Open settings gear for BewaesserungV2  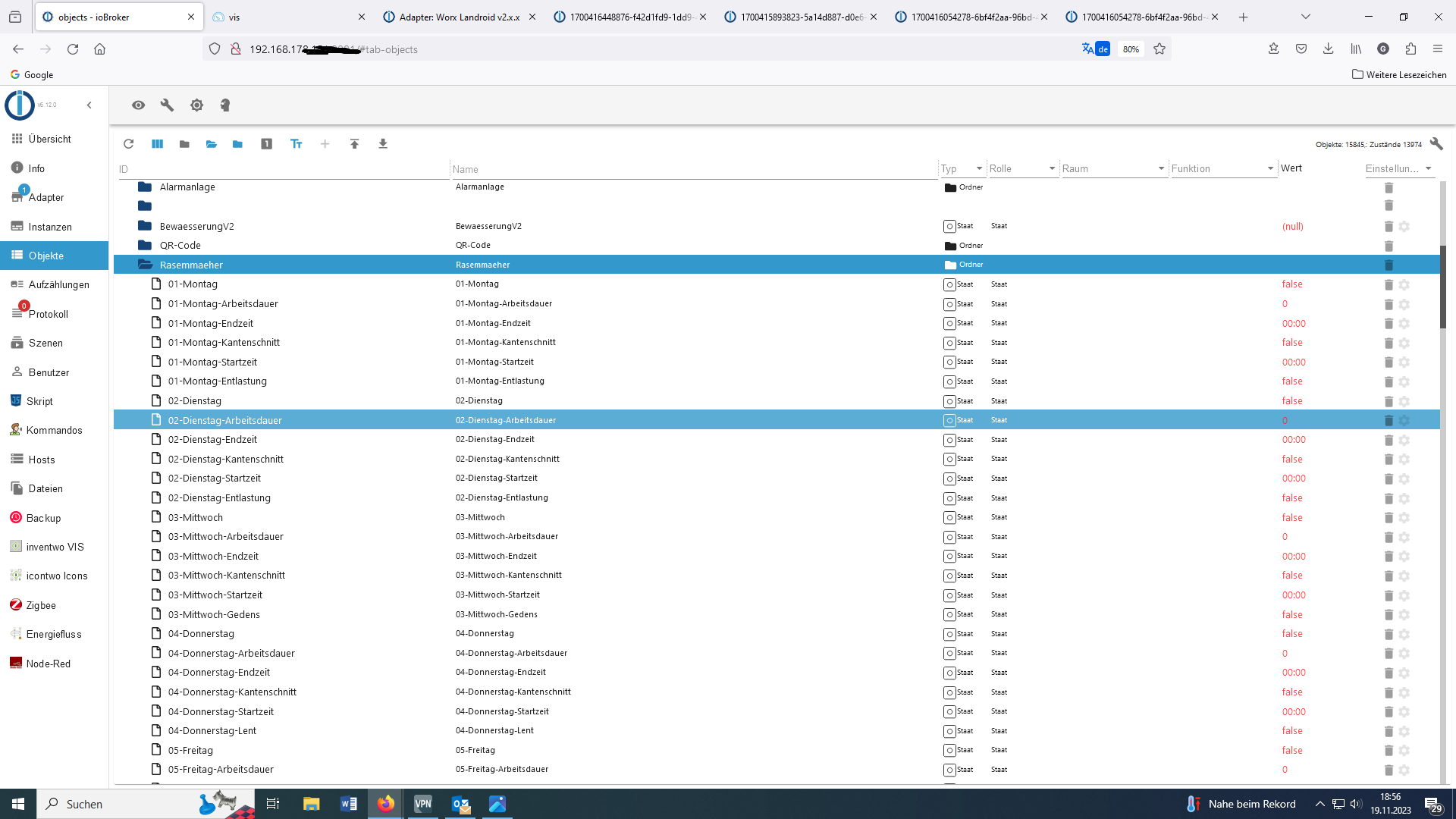tap(1404, 227)
